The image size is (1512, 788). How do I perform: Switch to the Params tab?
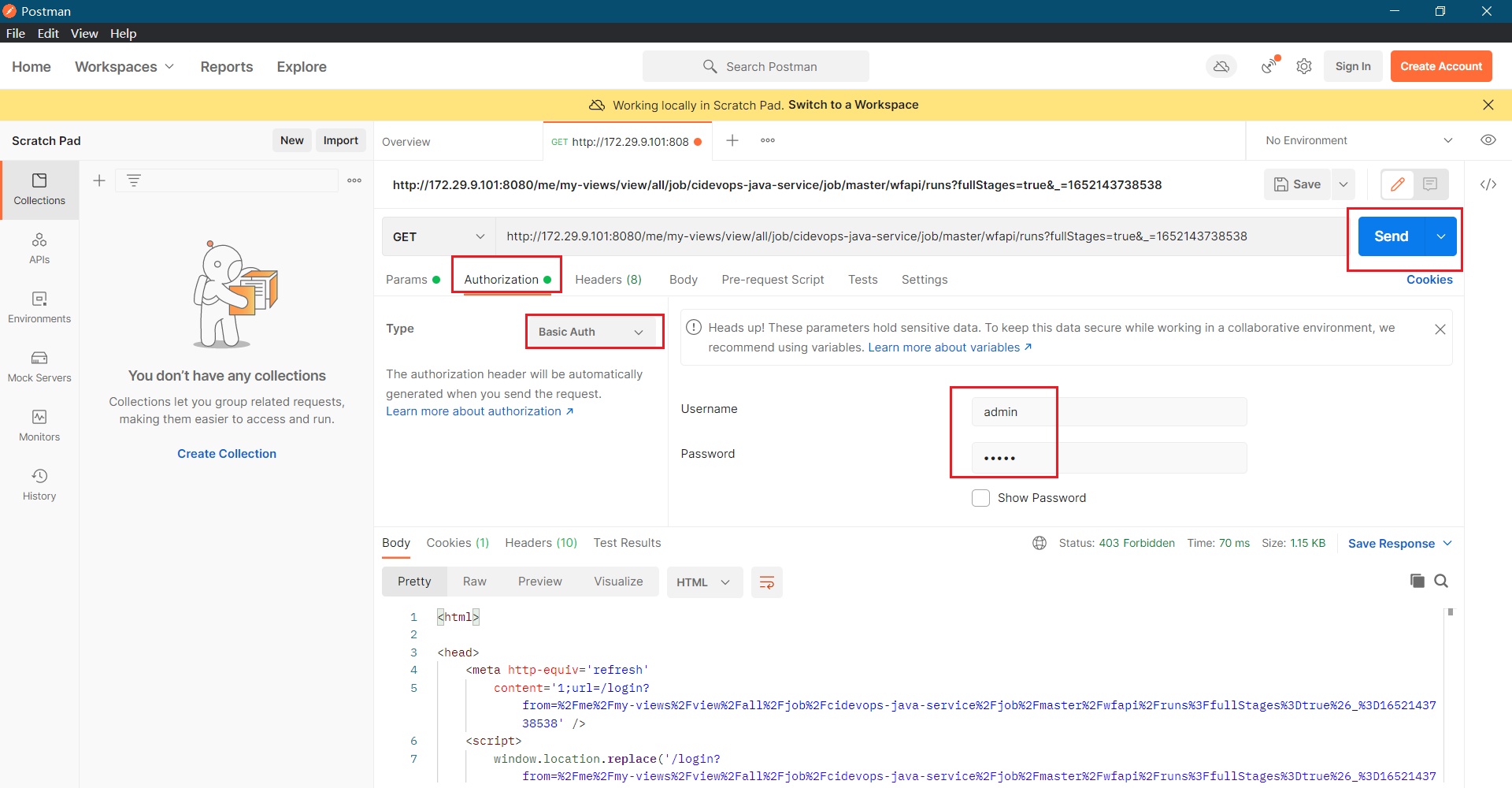[413, 280]
